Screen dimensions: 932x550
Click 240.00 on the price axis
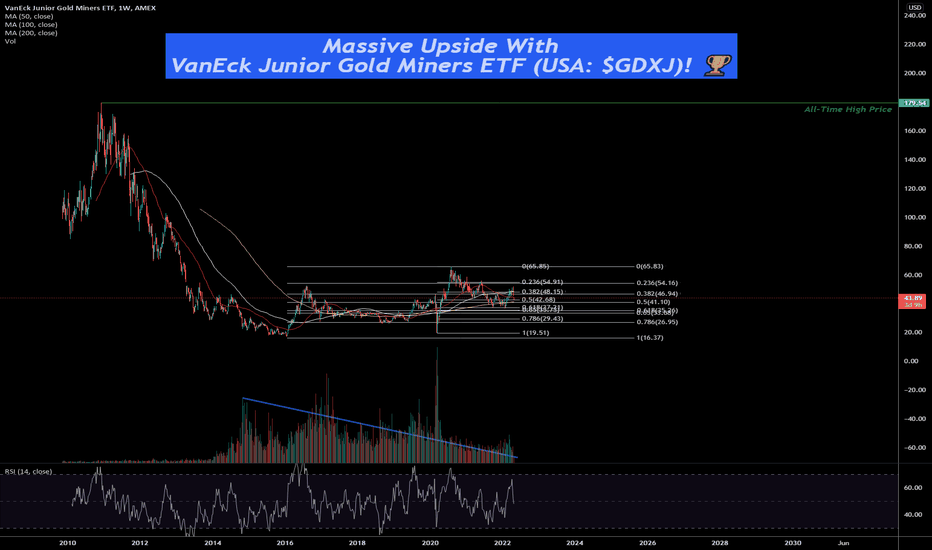(x=915, y=15)
